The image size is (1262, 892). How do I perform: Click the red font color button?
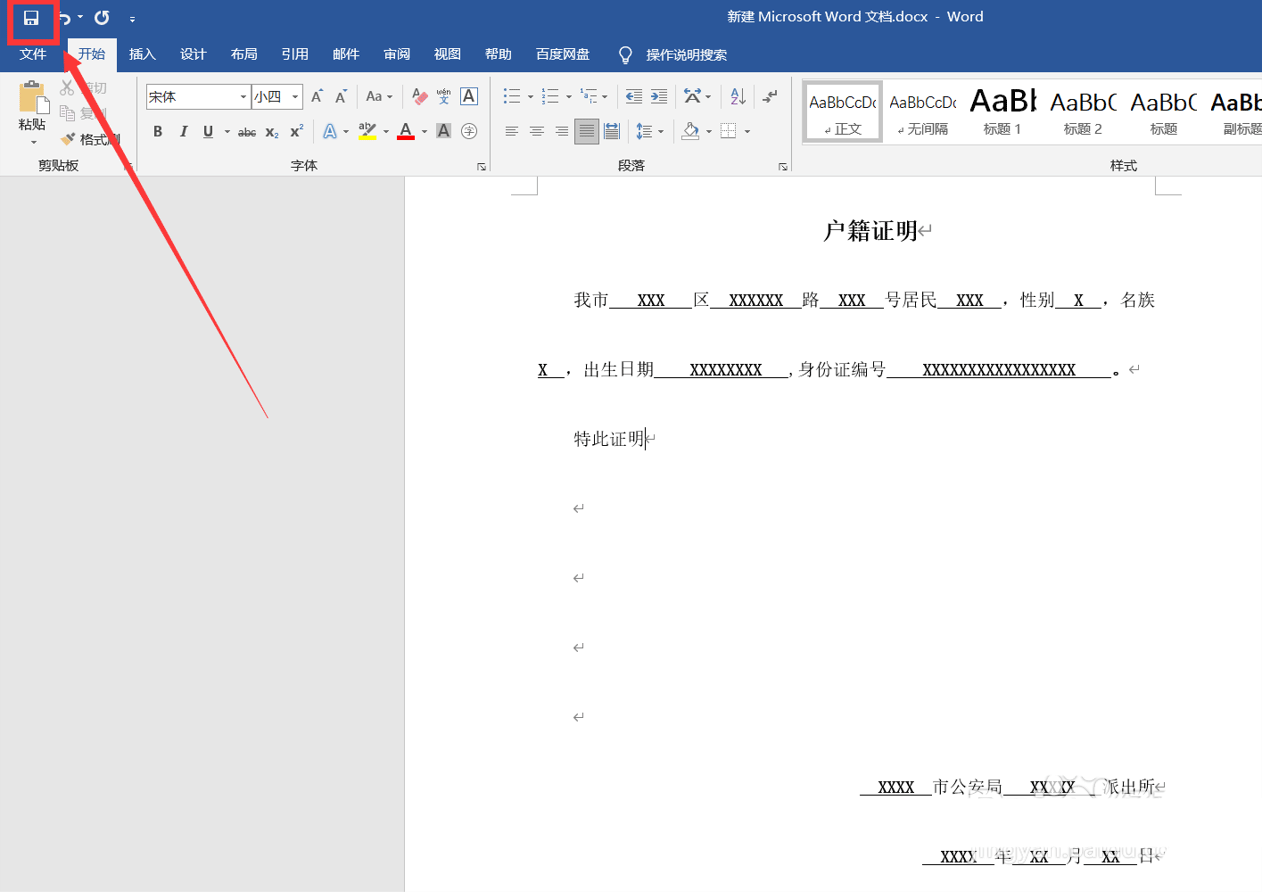tap(405, 132)
